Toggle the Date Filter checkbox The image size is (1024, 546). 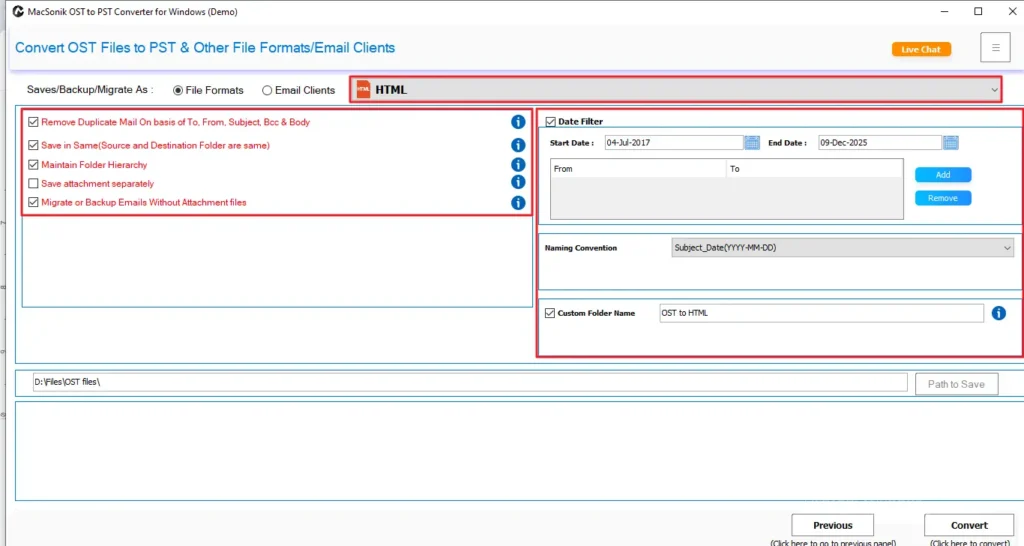tap(550, 122)
